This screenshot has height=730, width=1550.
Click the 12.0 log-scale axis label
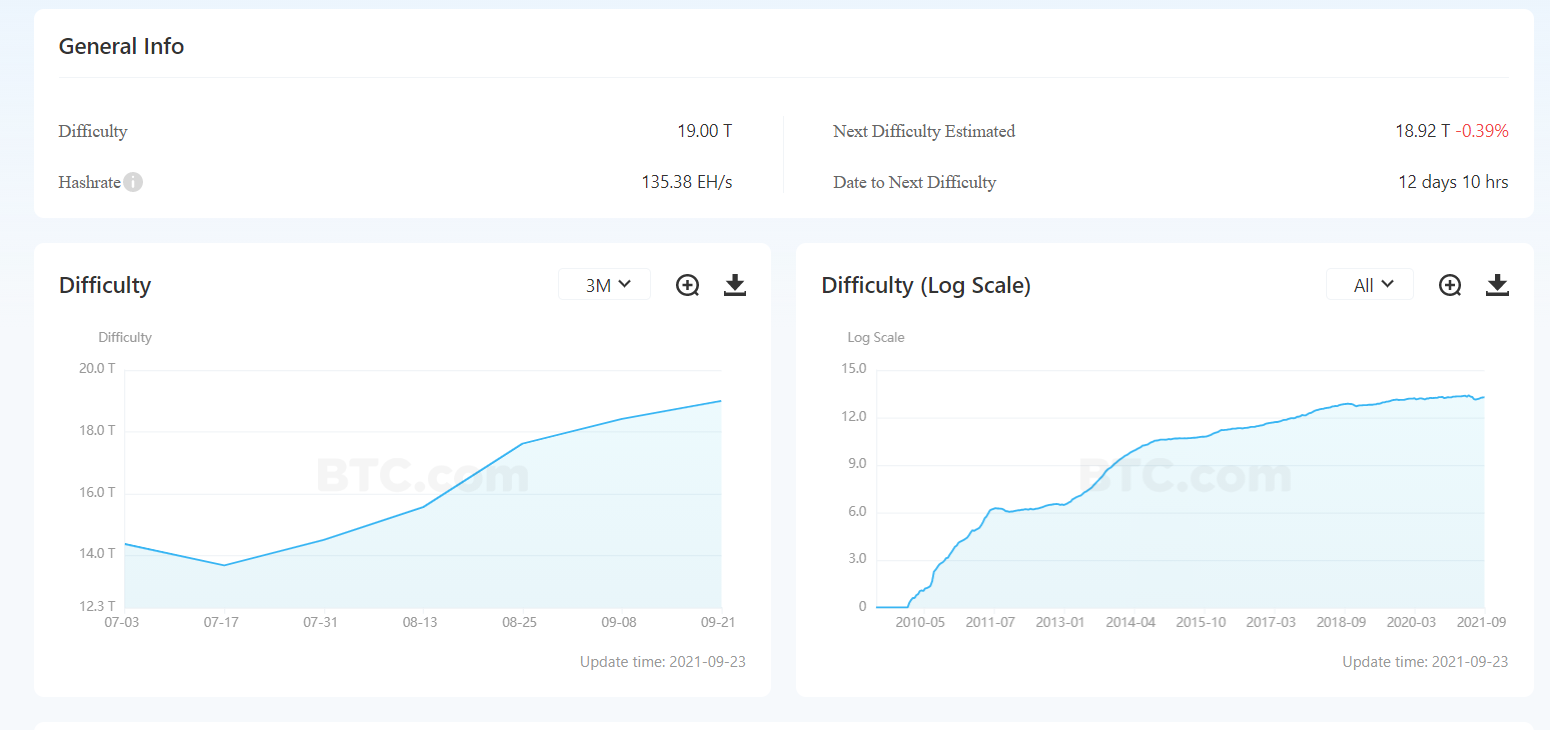[x=853, y=416]
